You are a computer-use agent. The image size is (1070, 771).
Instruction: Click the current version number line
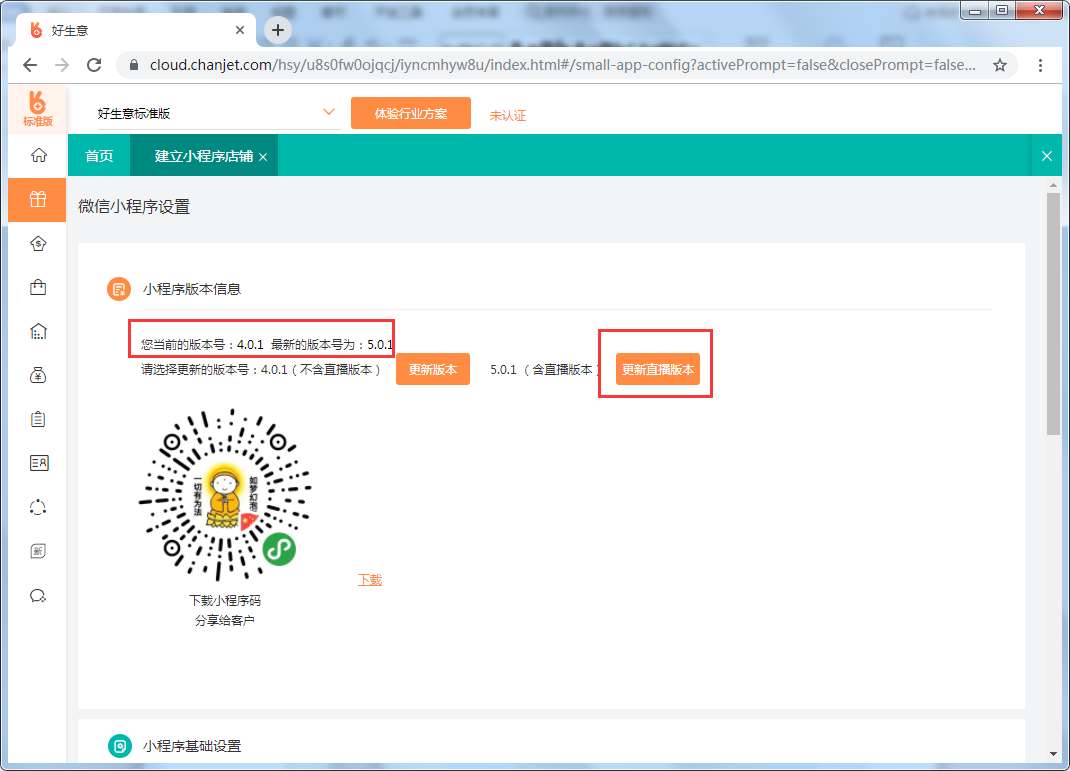point(267,345)
